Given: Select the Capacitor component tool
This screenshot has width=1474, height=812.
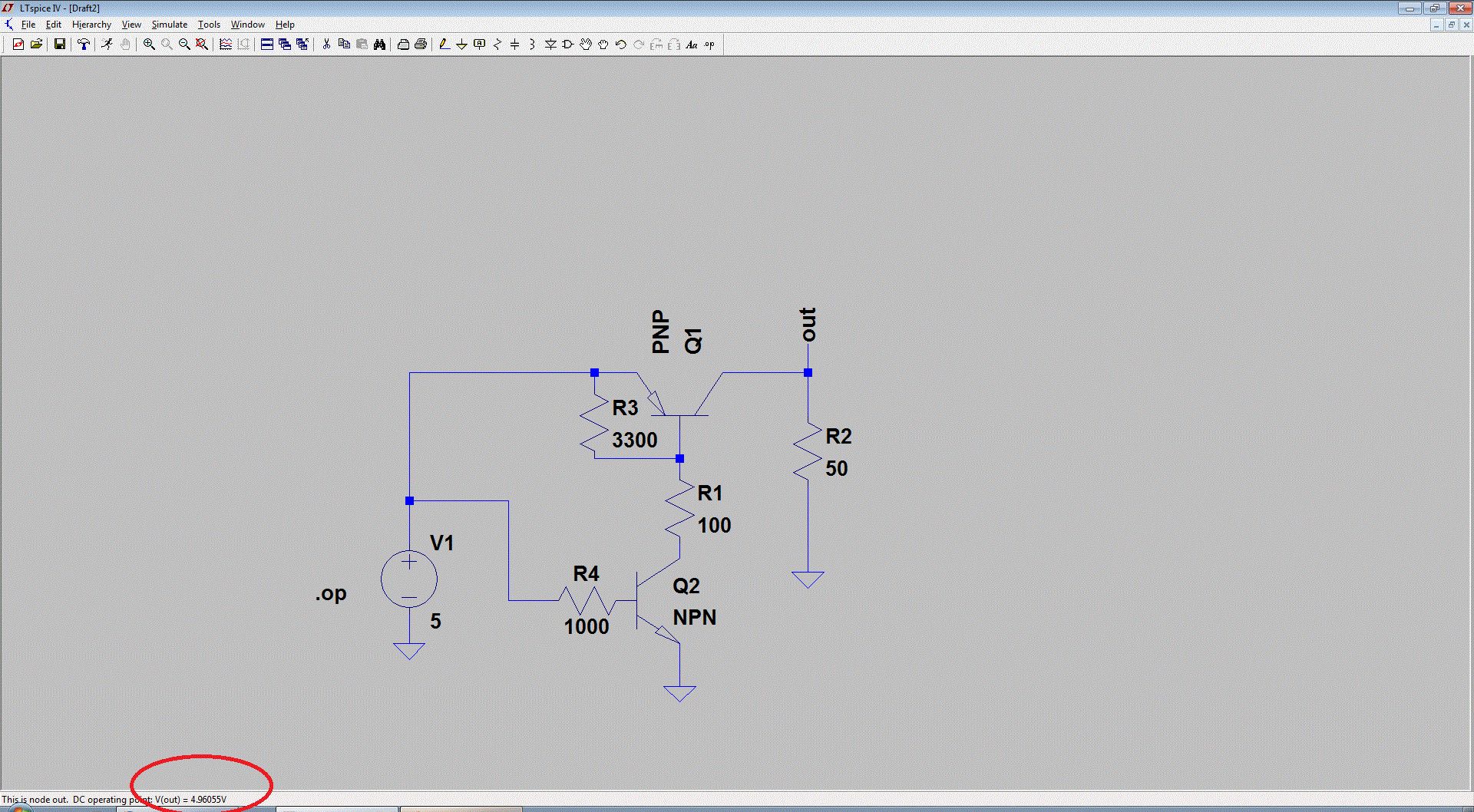Looking at the screenshot, I should click(514, 45).
